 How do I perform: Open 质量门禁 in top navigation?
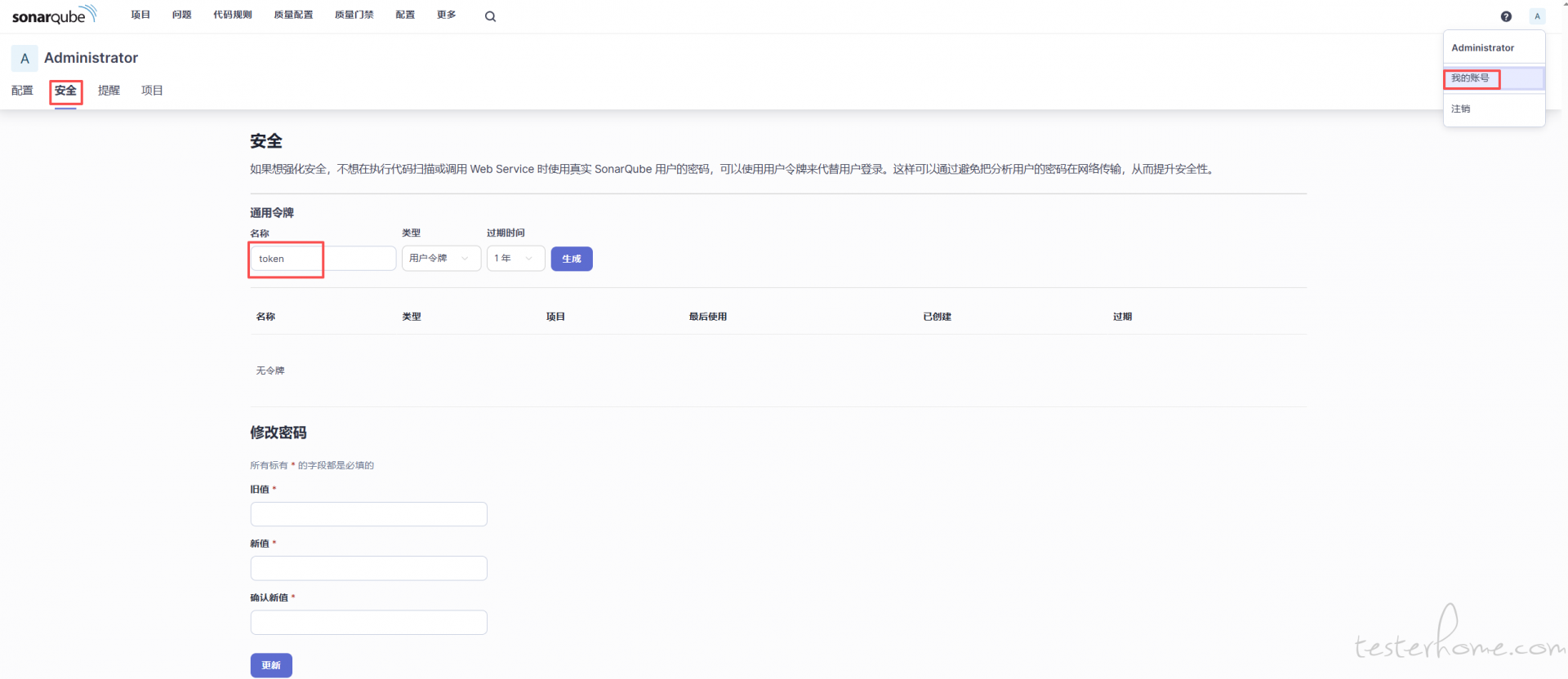point(354,16)
